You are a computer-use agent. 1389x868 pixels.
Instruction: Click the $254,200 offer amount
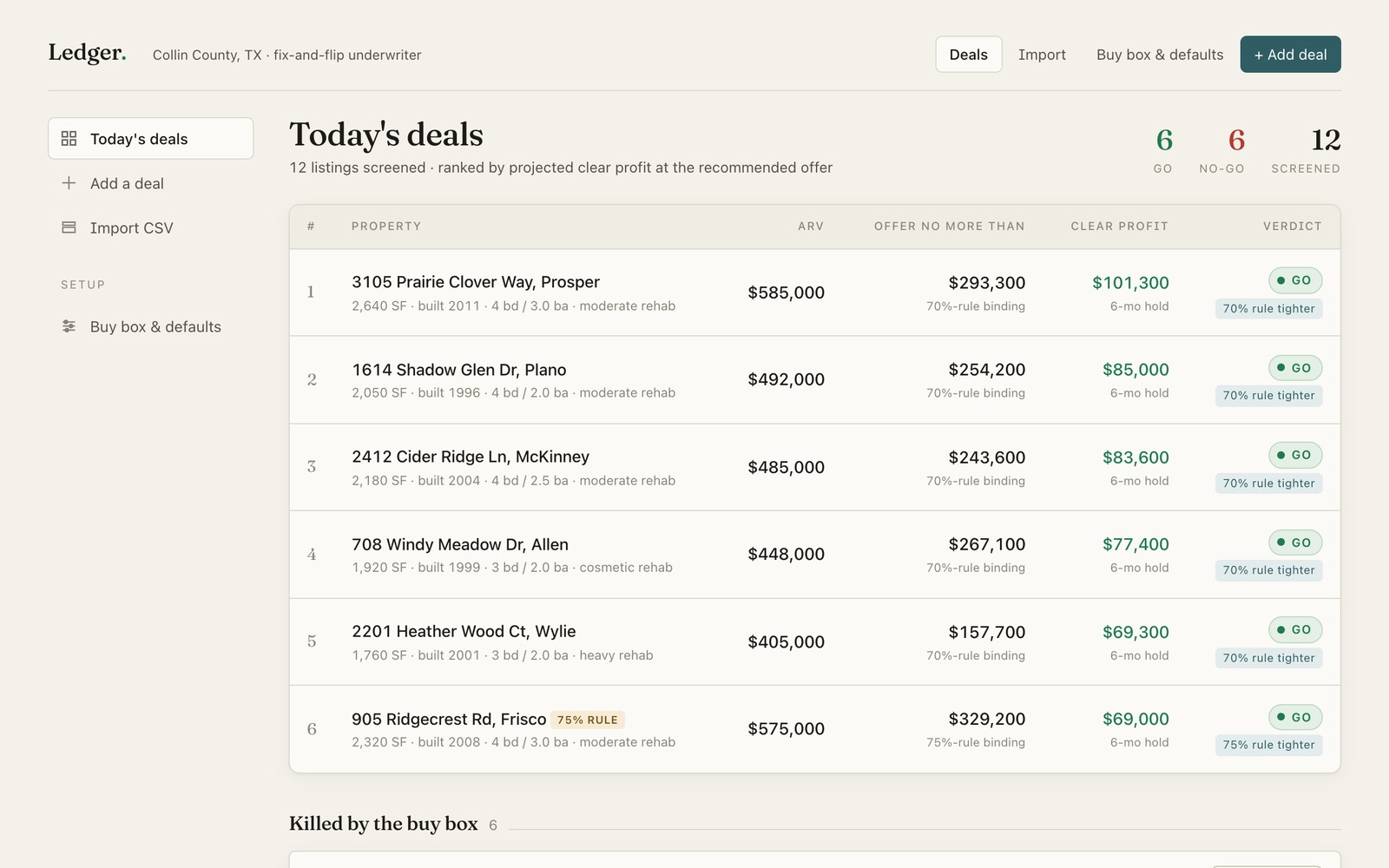tap(986, 370)
